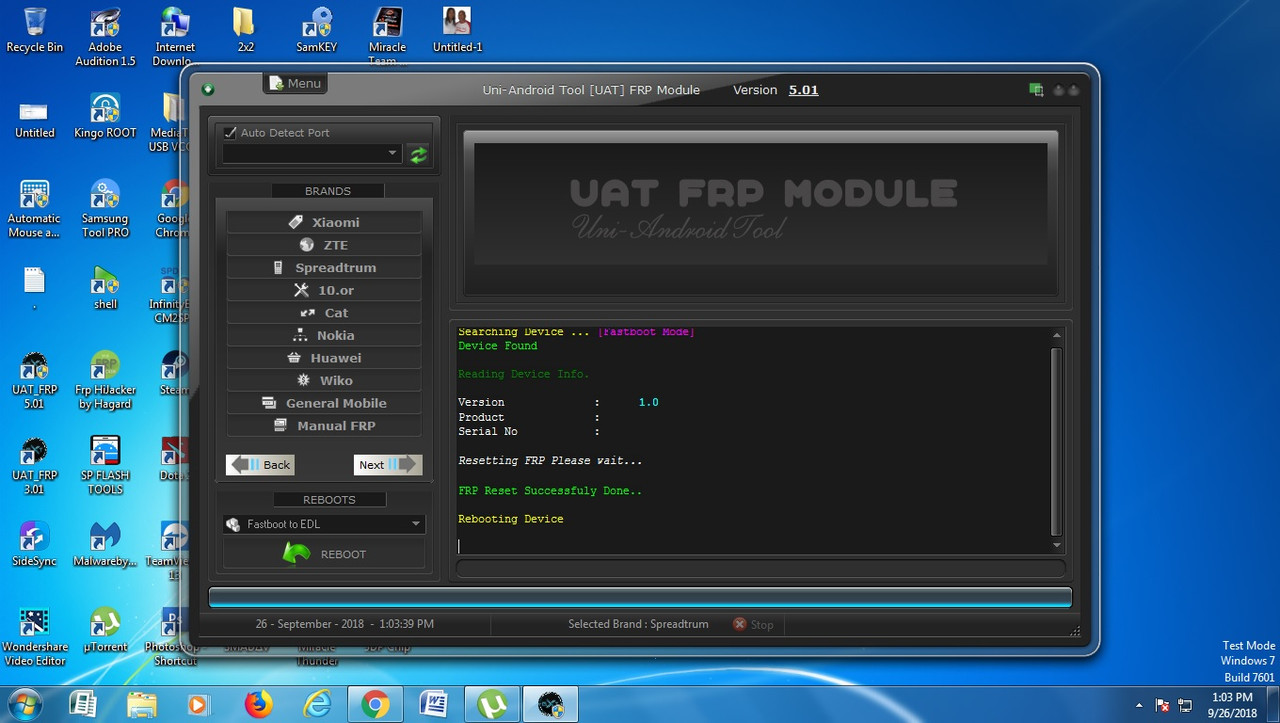
Task: Open the Malwarebytes desktop shortcut
Action: click(105, 546)
